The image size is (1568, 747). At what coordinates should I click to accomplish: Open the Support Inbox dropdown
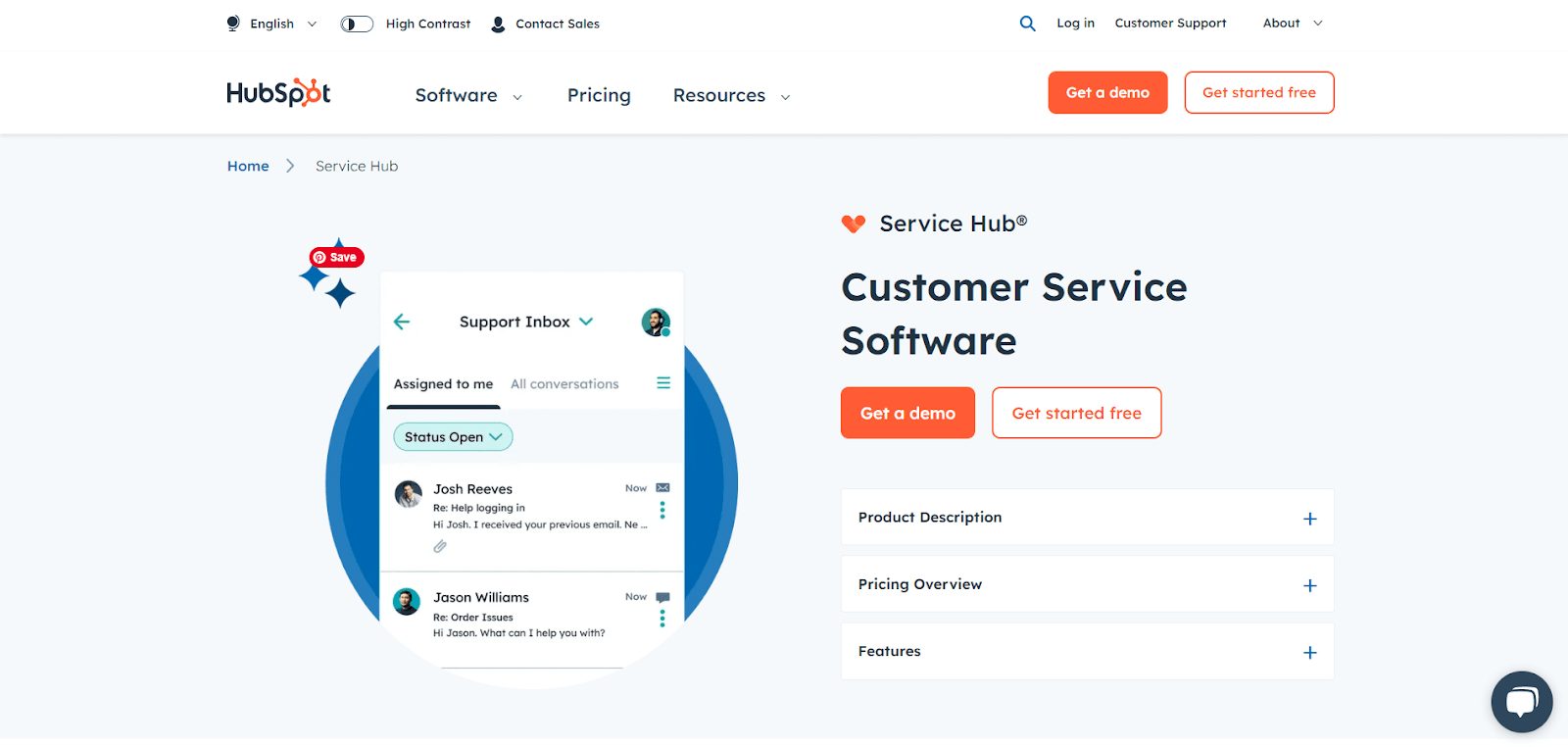(526, 322)
